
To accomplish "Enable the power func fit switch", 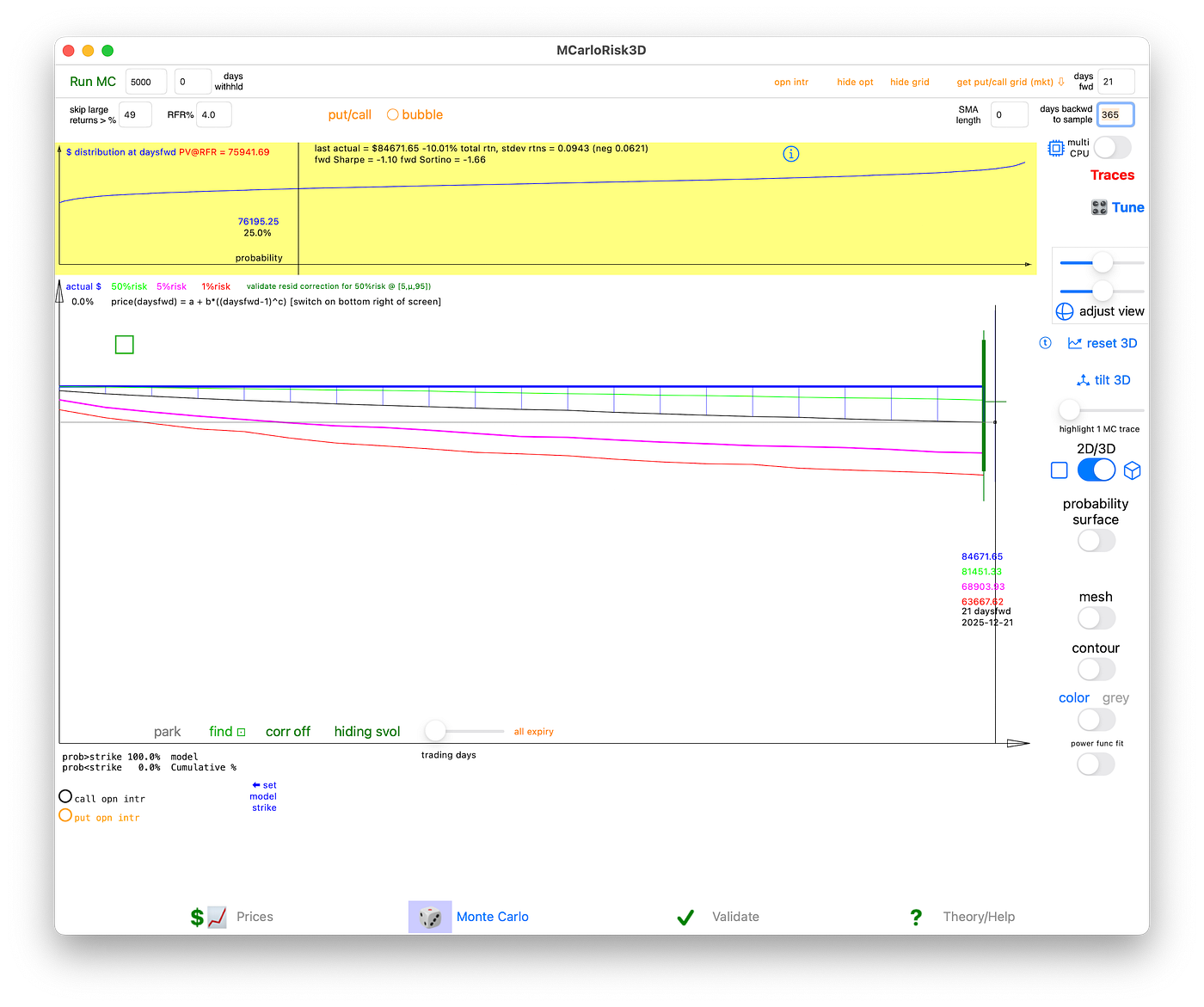I will pyautogui.click(x=1096, y=764).
